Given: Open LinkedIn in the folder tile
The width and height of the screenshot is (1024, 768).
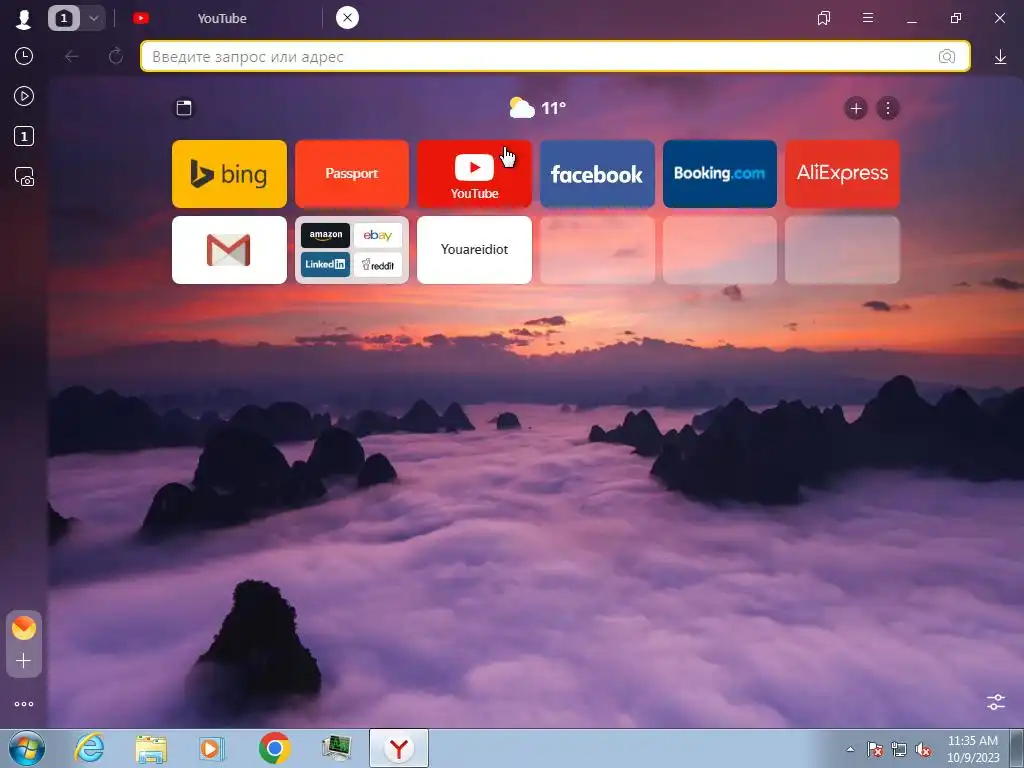Looking at the screenshot, I should [x=325, y=264].
